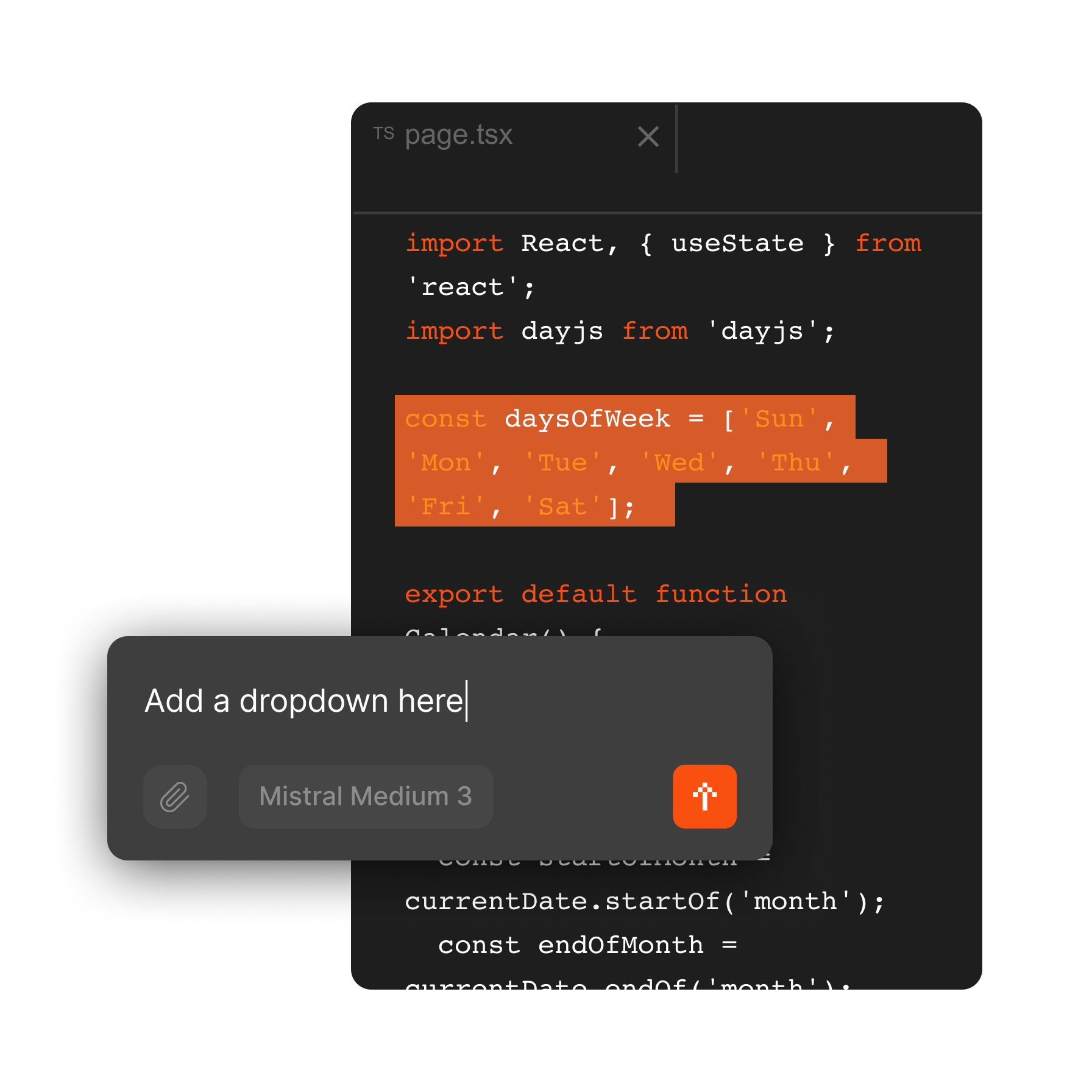Viewport: 1092px width, 1092px height.
Task: Click the 'react' module string
Action: (x=462, y=287)
